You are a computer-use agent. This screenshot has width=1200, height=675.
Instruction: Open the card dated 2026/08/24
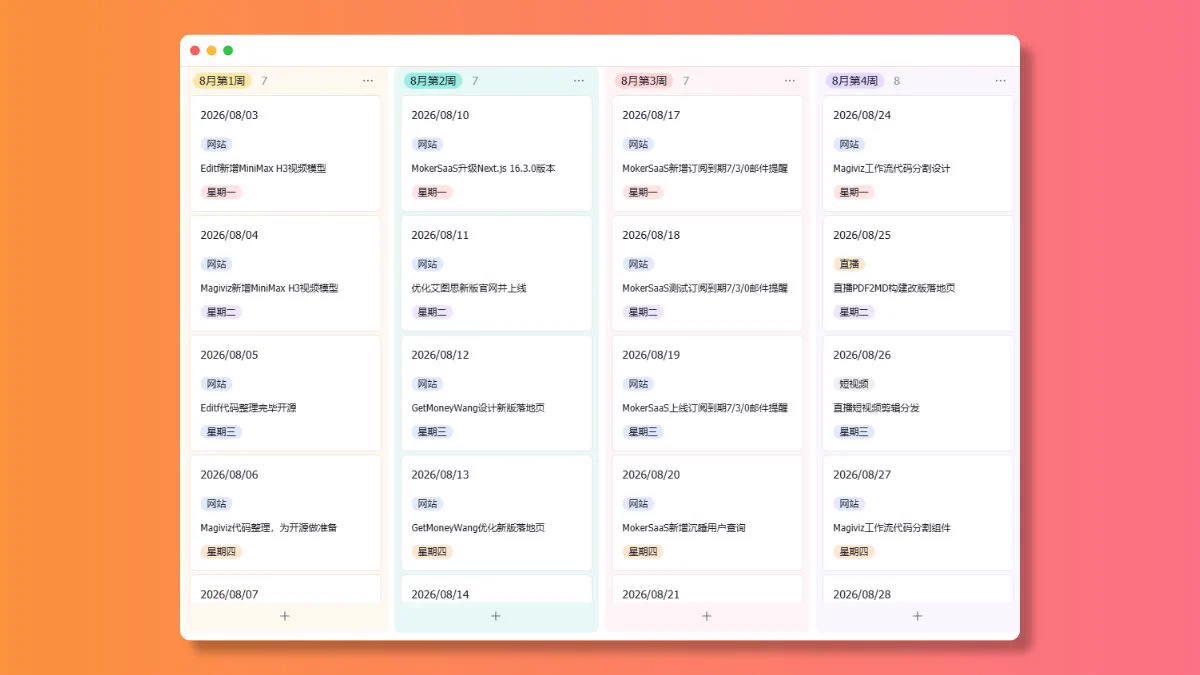coord(918,153)
